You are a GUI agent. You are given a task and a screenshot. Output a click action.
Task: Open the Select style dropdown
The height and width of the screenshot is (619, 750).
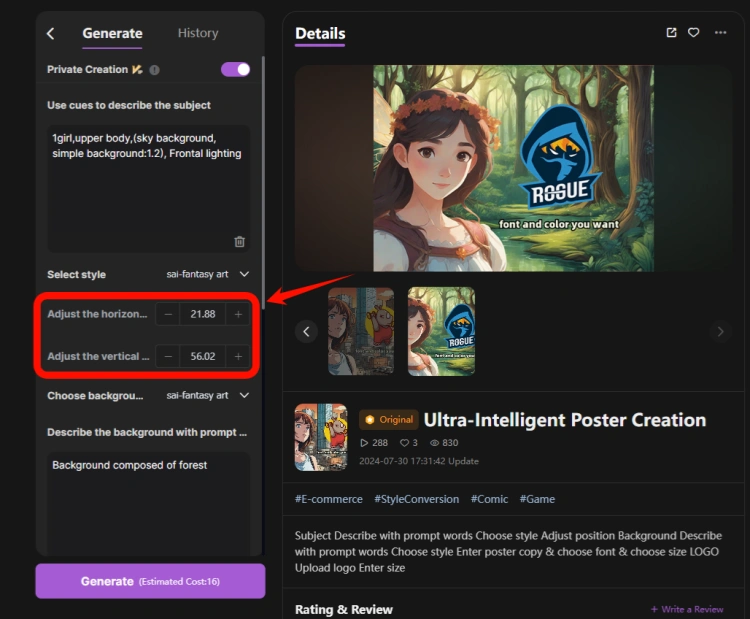(208, 274)
